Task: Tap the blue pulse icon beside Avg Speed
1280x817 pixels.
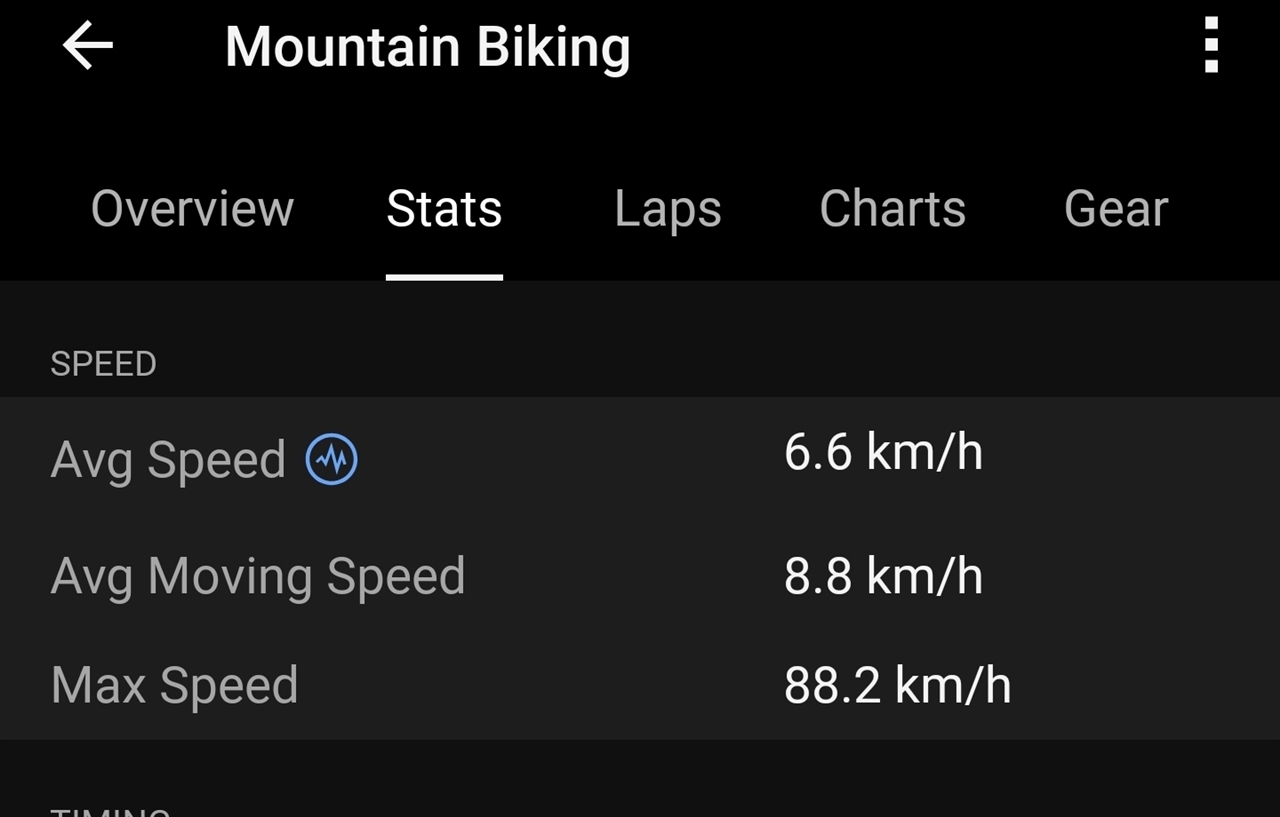Action: click(331, 460)
